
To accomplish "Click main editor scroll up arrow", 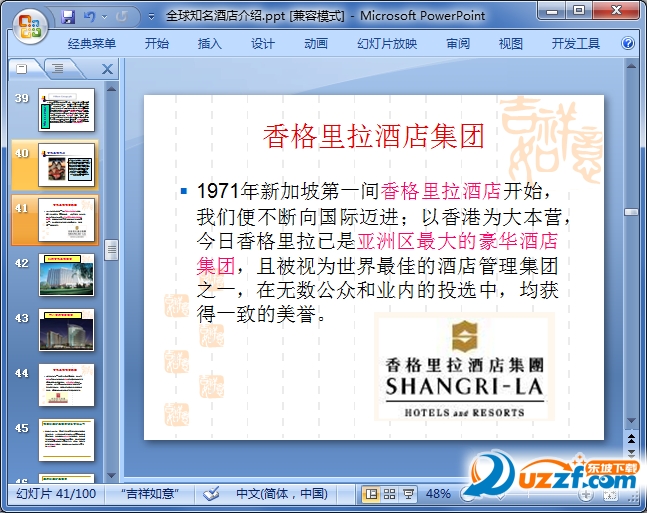I will tap(631, 66).
